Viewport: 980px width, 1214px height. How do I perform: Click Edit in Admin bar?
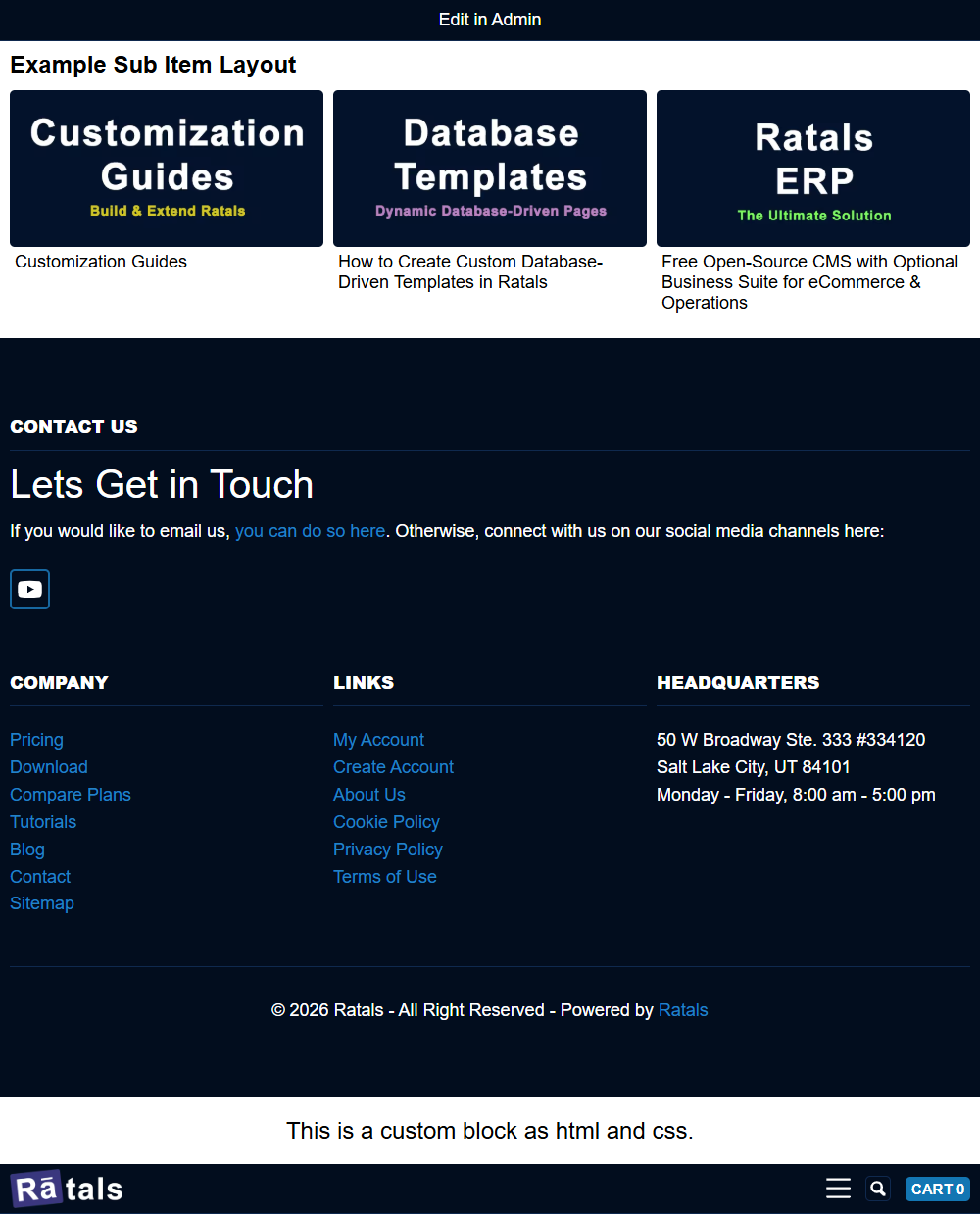(x=490, y=20)
